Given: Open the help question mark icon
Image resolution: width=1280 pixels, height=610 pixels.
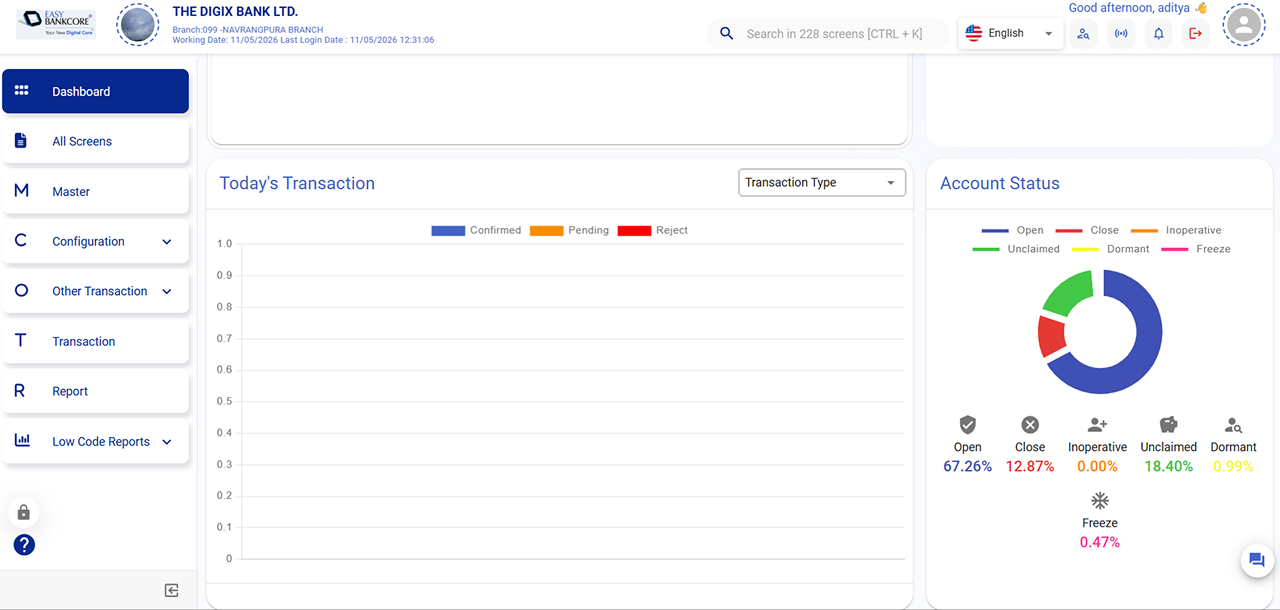Looking at the screenshot, I should click(x=24, y=545).
